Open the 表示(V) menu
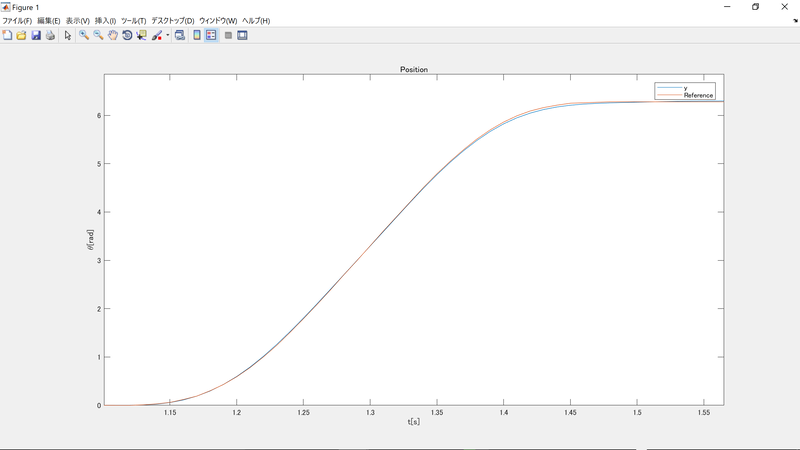Screen dimensions: 800x450 (78, 21)
